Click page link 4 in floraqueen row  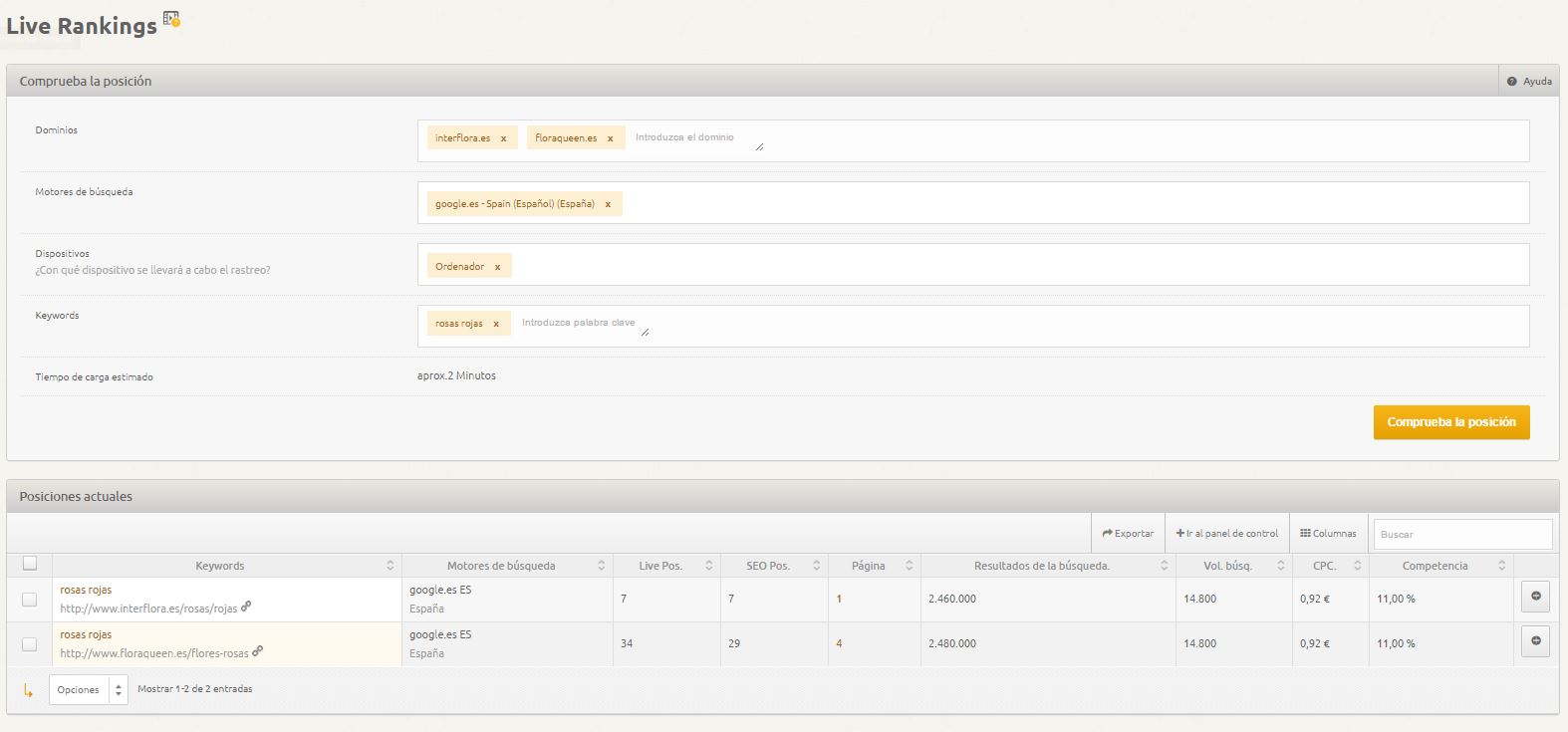[x=839, y=643]
